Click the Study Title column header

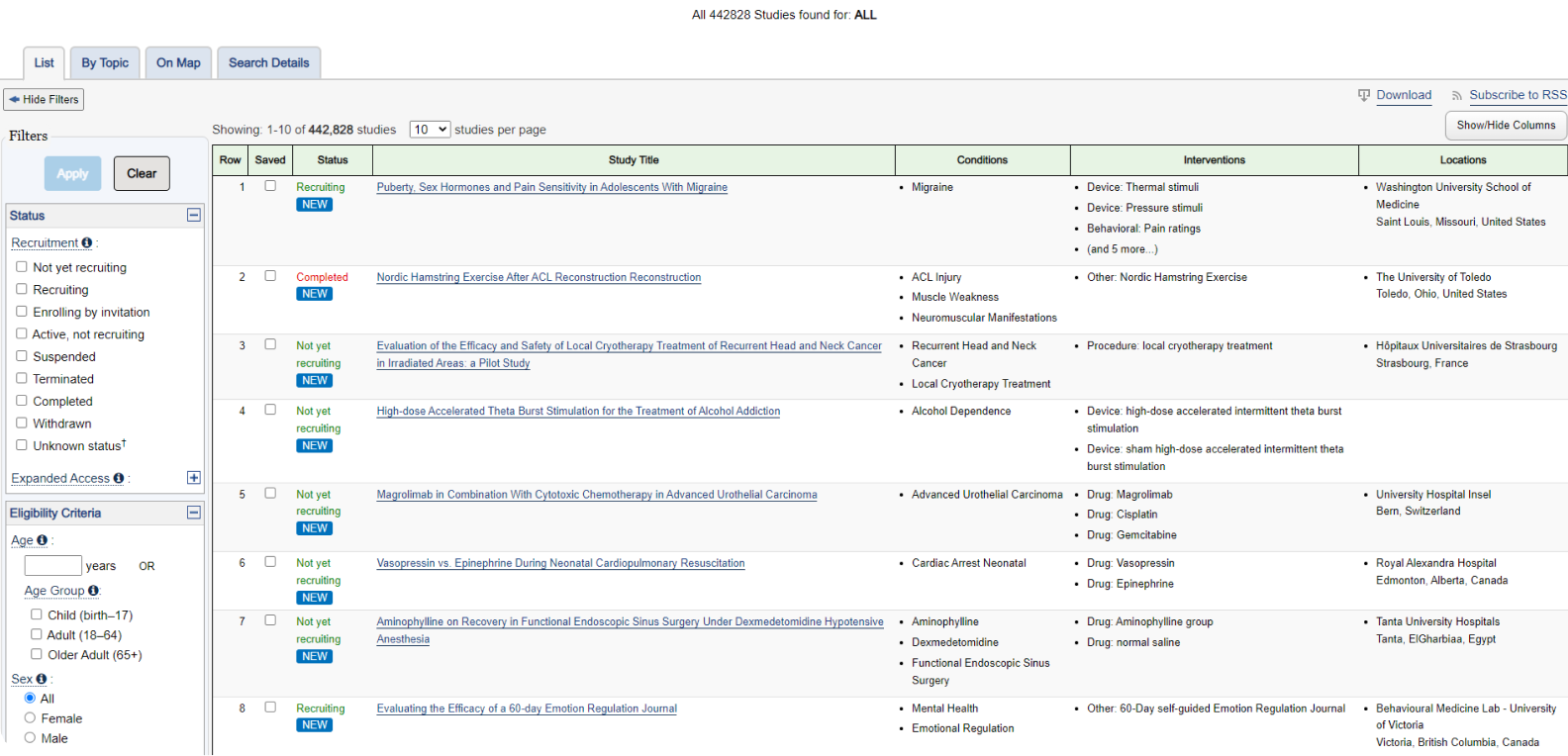634,160
